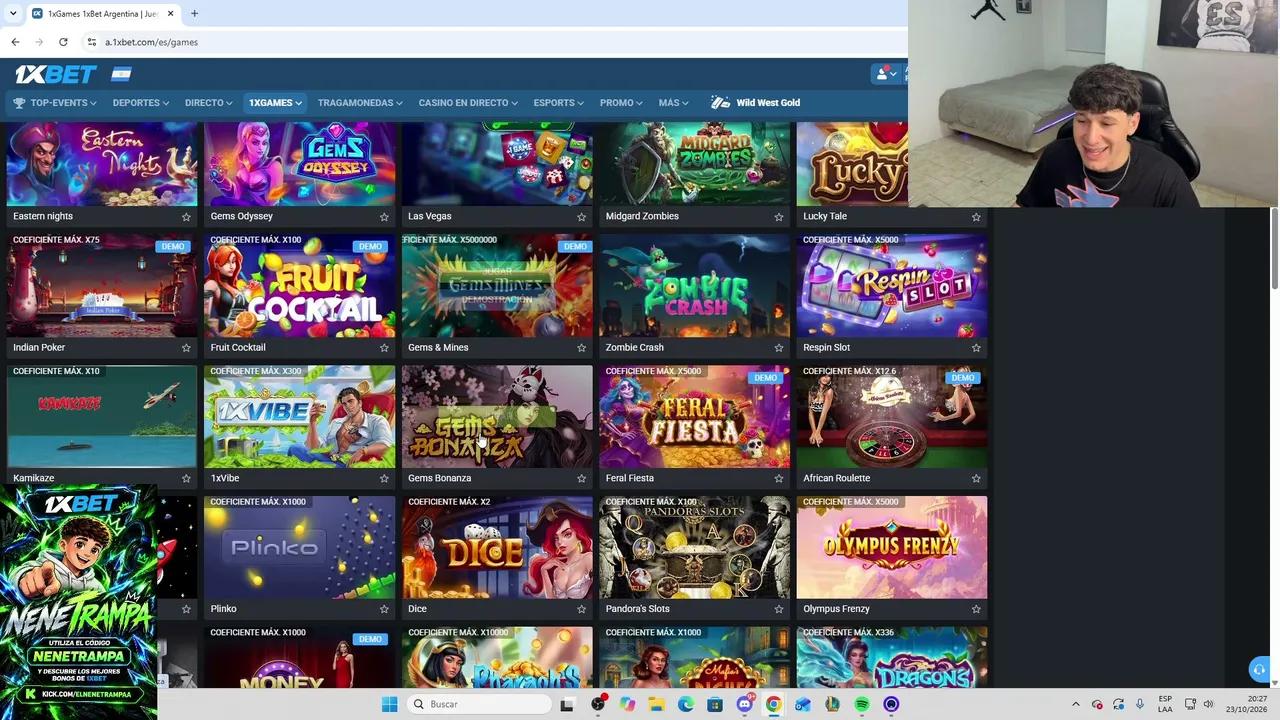Favorite the Eastern nights game star
This screenshot has width=1280, height=720.
click(x=186, y=216)
